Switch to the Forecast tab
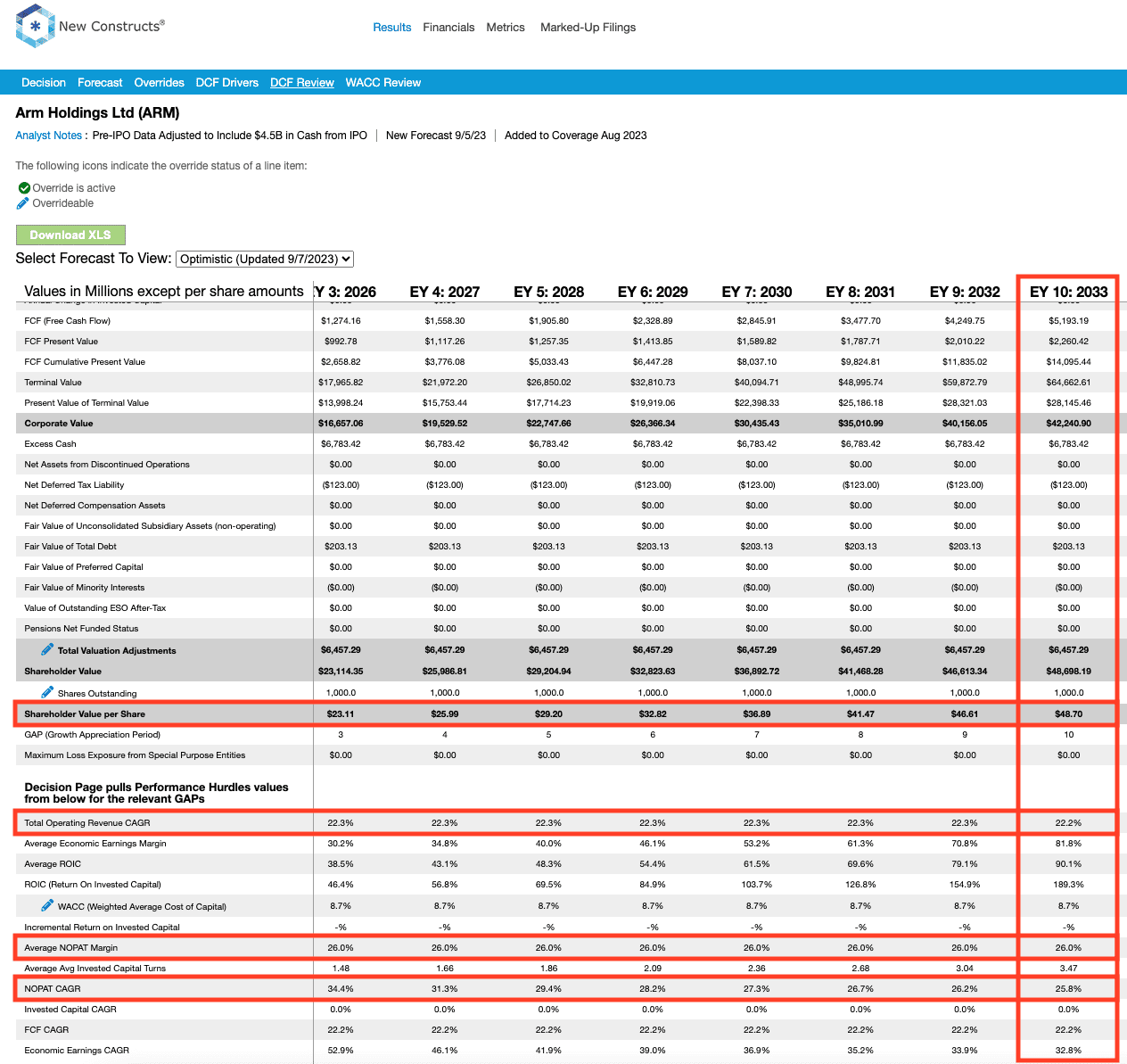Viewport: 1127px width, 1064px height. tap(100, 83)
